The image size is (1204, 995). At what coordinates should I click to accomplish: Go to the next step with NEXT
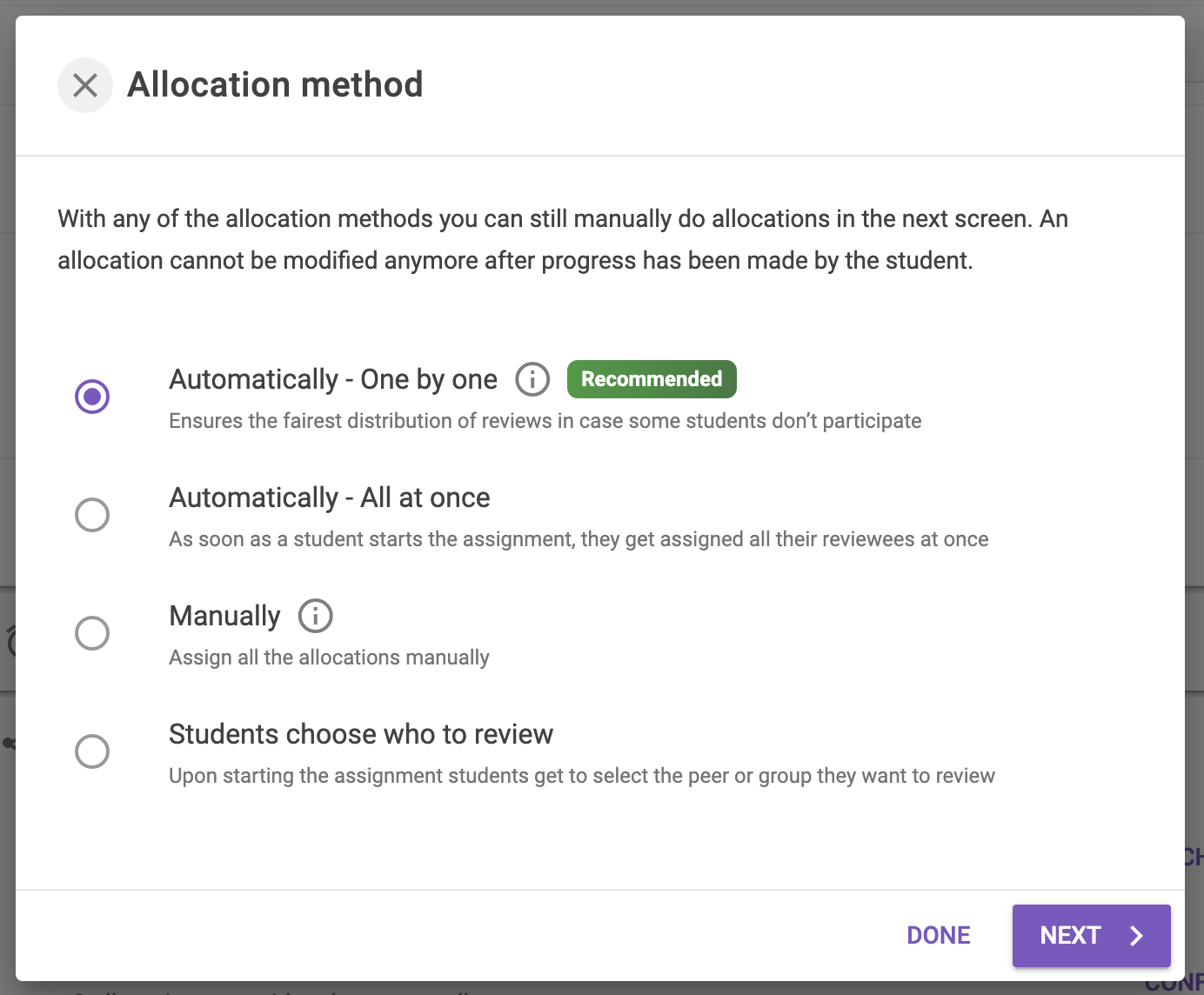pos(1091,936)
